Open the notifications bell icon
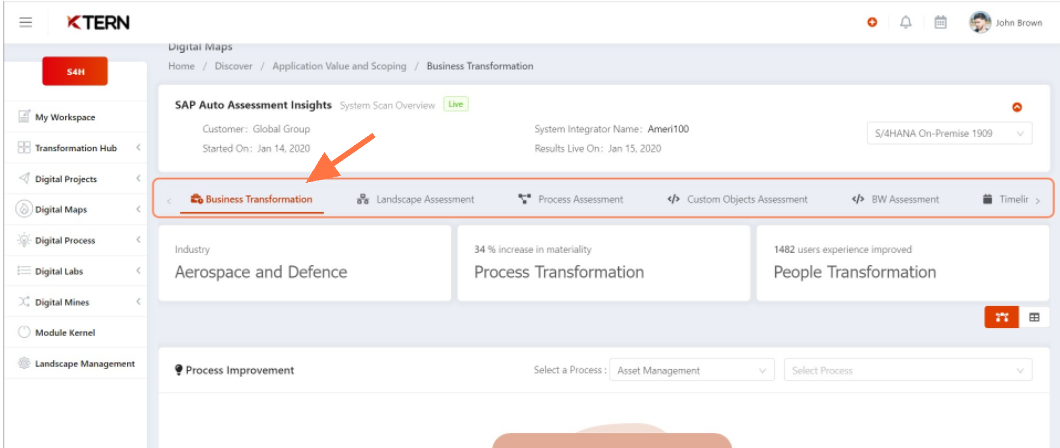The image size is (1060, 448). click(x=906, y=22)
